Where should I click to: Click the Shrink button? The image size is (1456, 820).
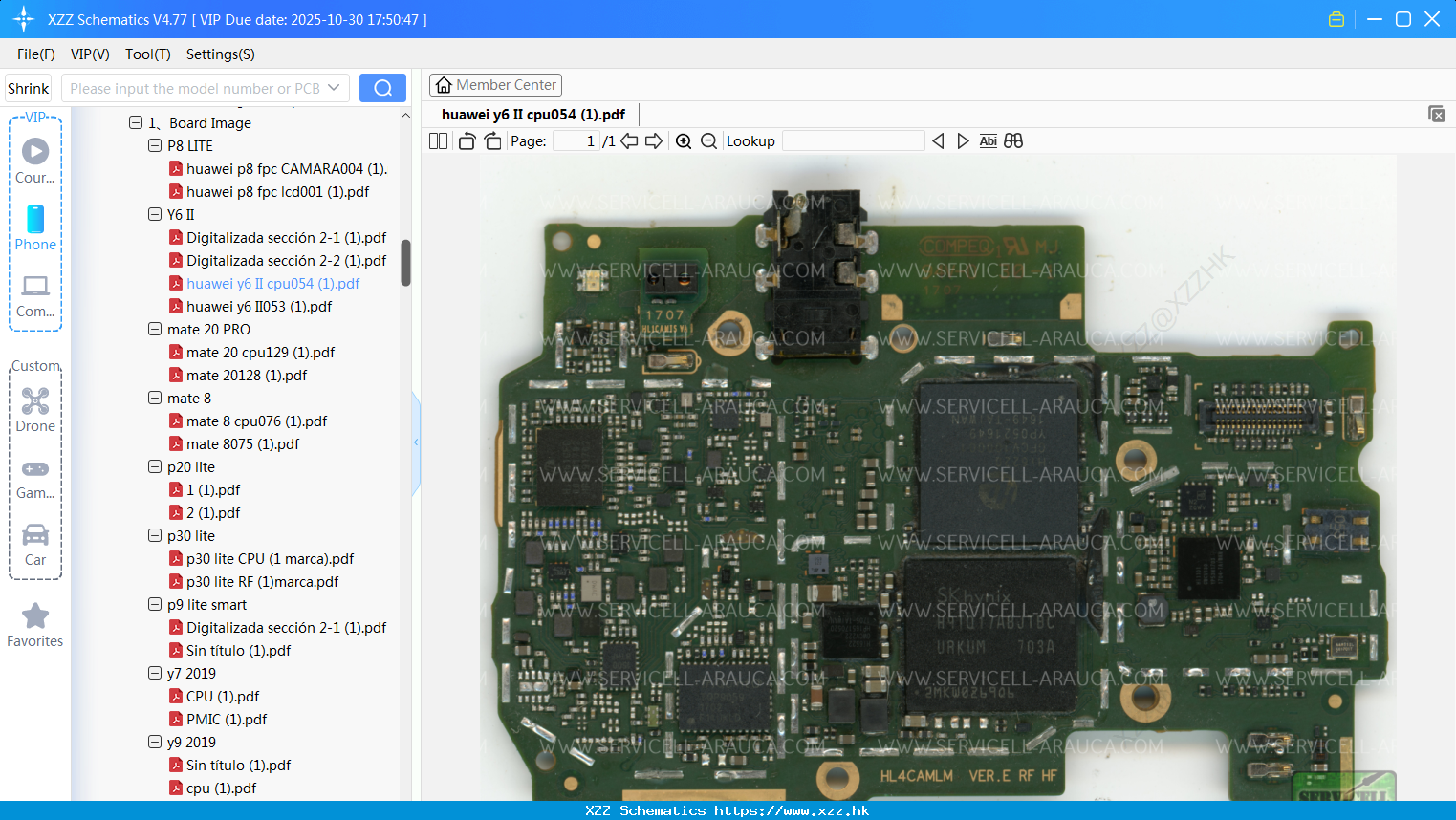pos(29,88)
